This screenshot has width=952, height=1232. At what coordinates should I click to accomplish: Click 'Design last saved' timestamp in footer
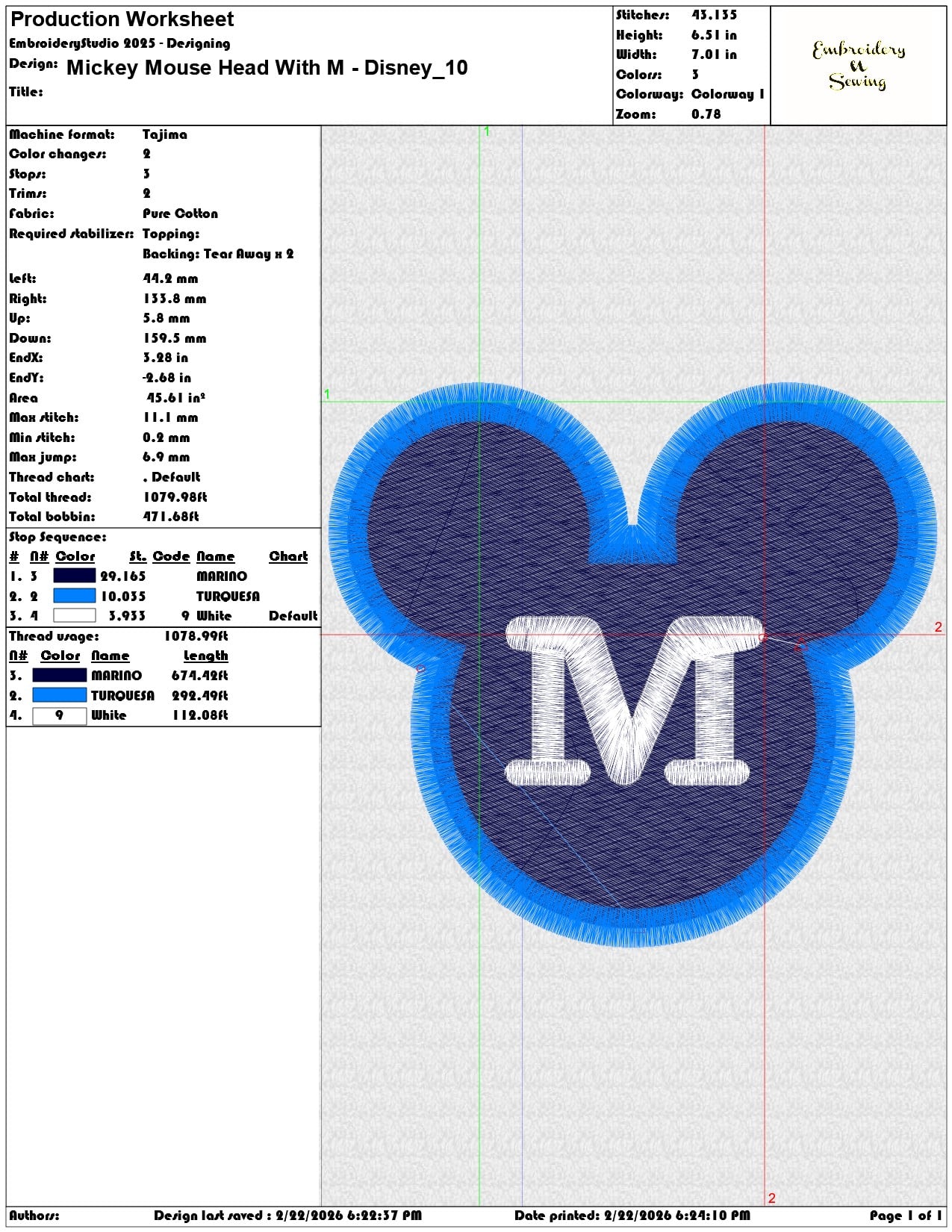click(x=287, y=1216)
